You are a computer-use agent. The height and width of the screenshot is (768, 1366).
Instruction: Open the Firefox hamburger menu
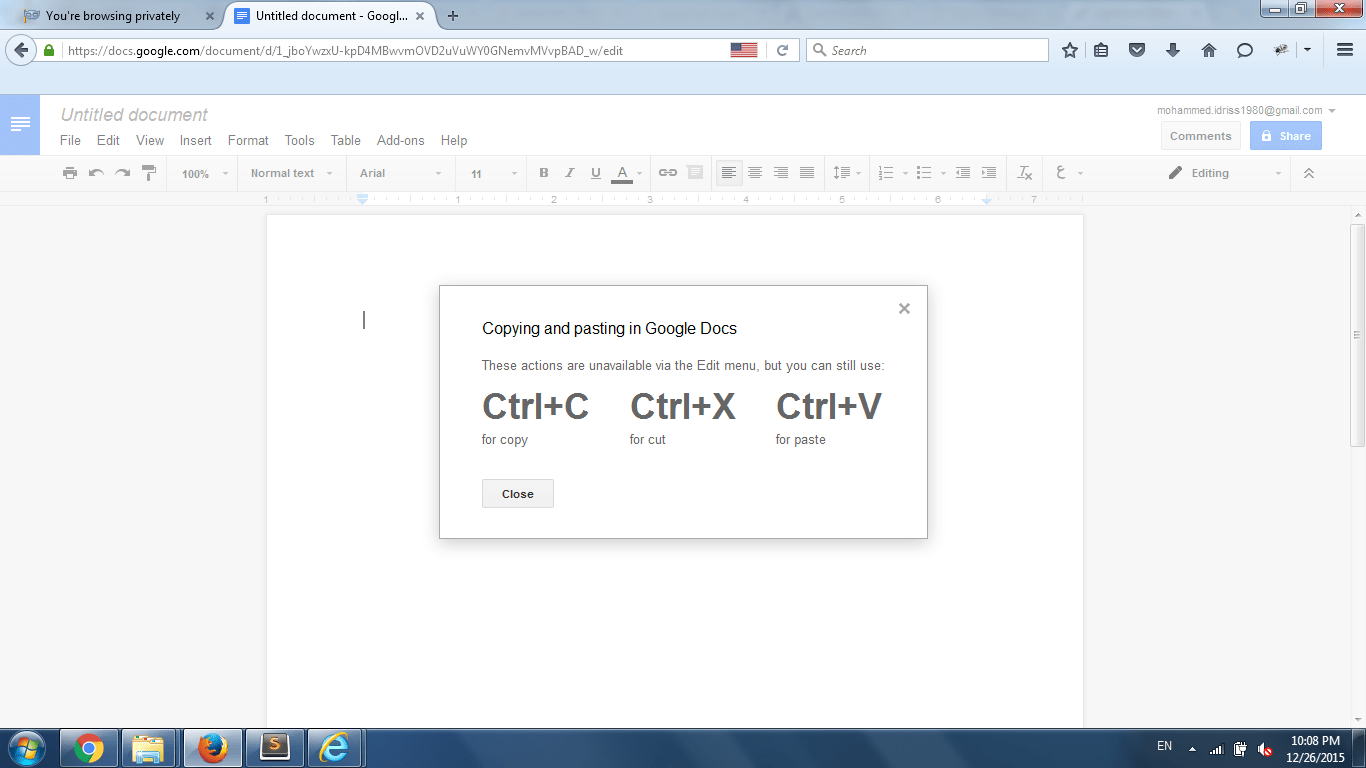pos(1345,50)
